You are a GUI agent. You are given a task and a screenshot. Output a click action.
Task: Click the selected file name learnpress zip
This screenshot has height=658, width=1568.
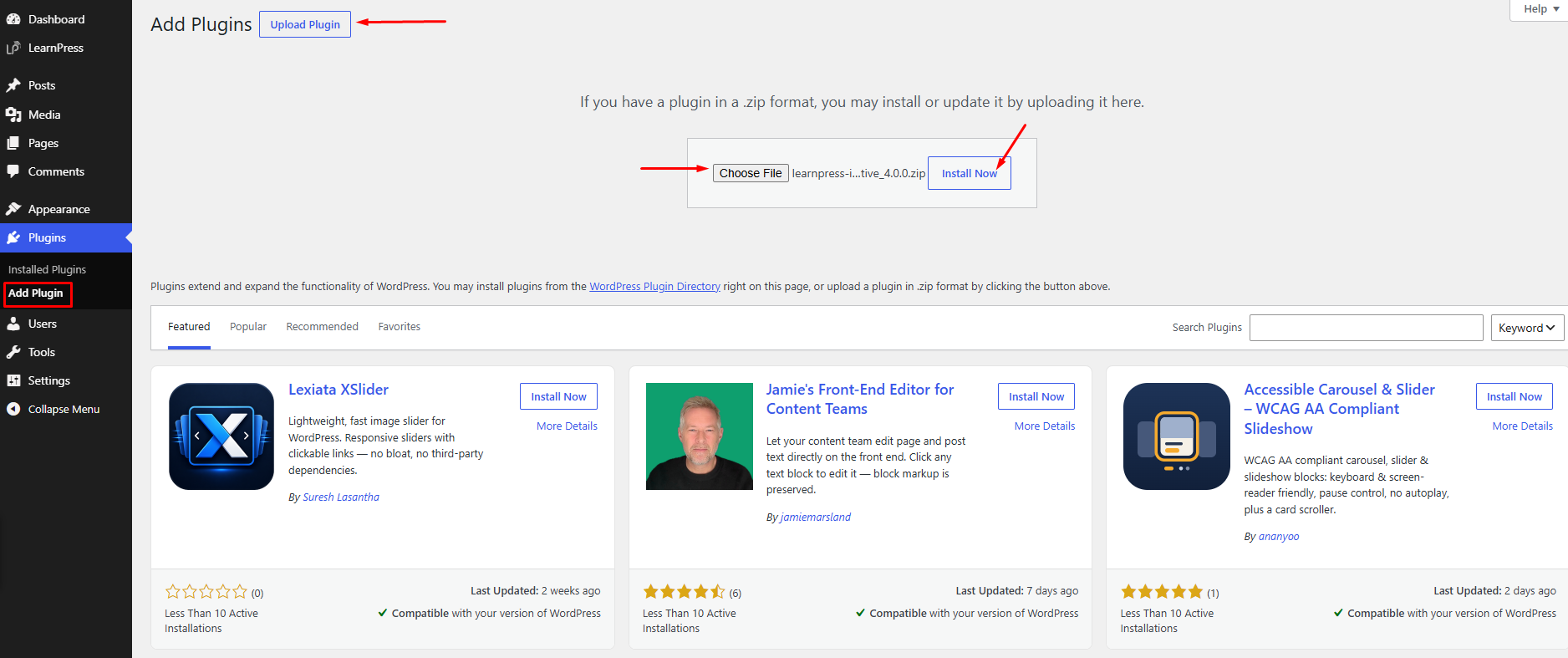858,174
